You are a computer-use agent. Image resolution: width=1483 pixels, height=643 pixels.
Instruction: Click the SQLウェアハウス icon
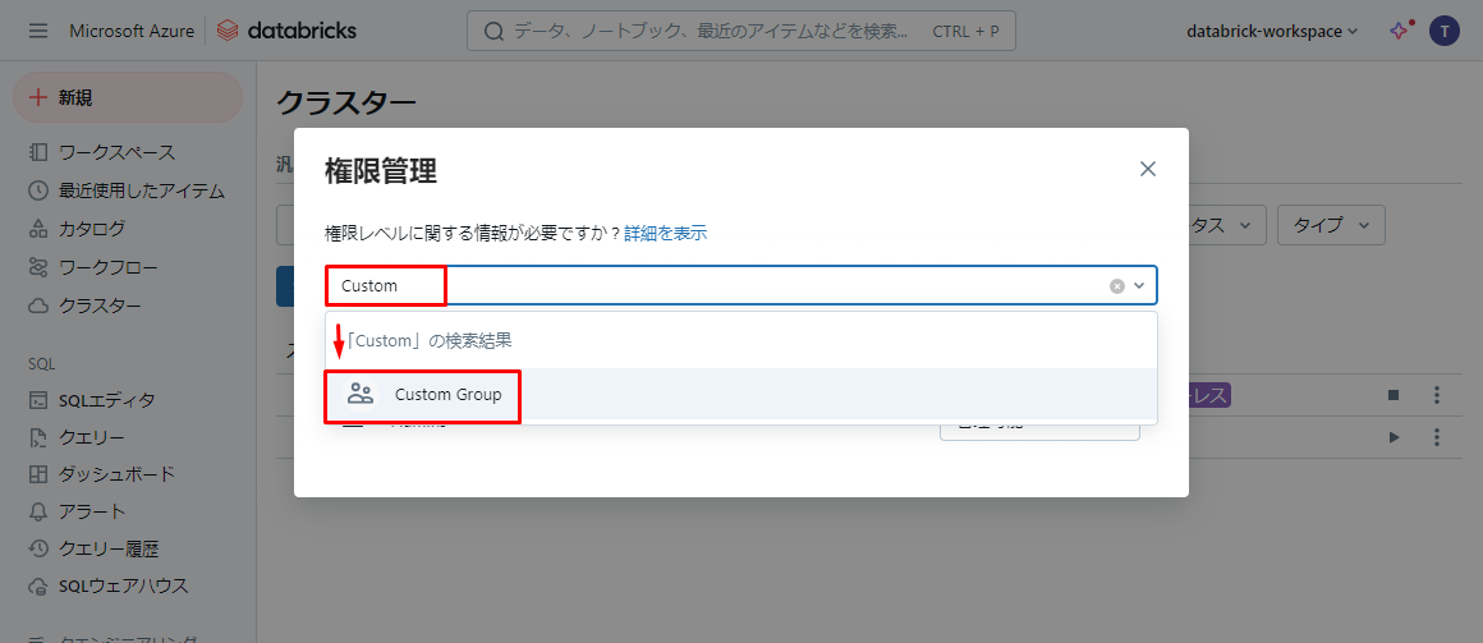click(x=38, y=586)
